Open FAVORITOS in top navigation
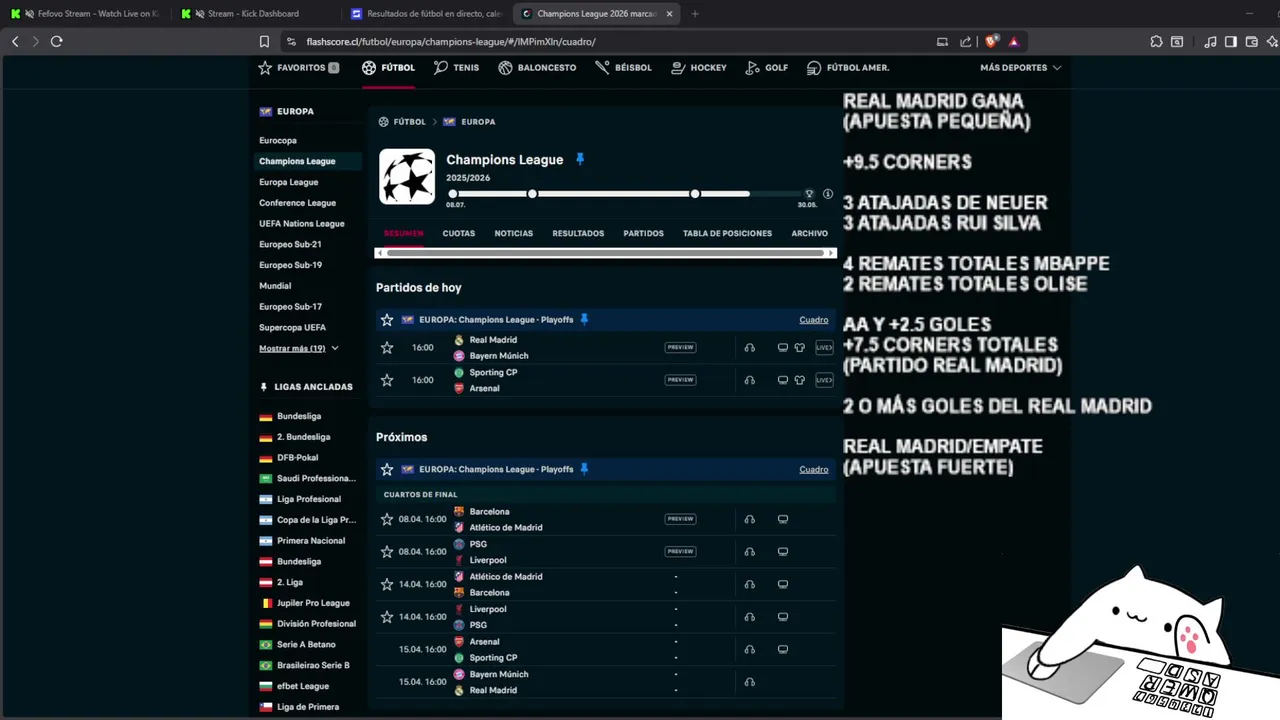The image size is (1280, 720). pos(298,68)
